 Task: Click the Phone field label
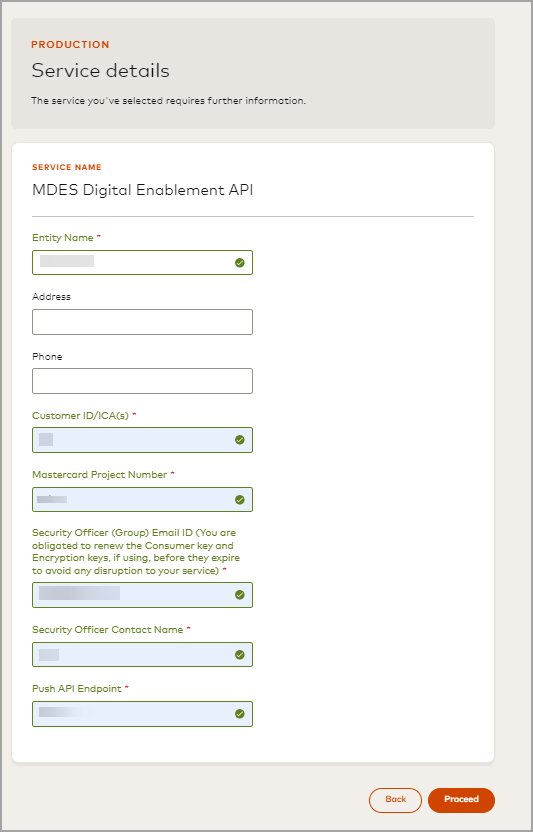47,357
